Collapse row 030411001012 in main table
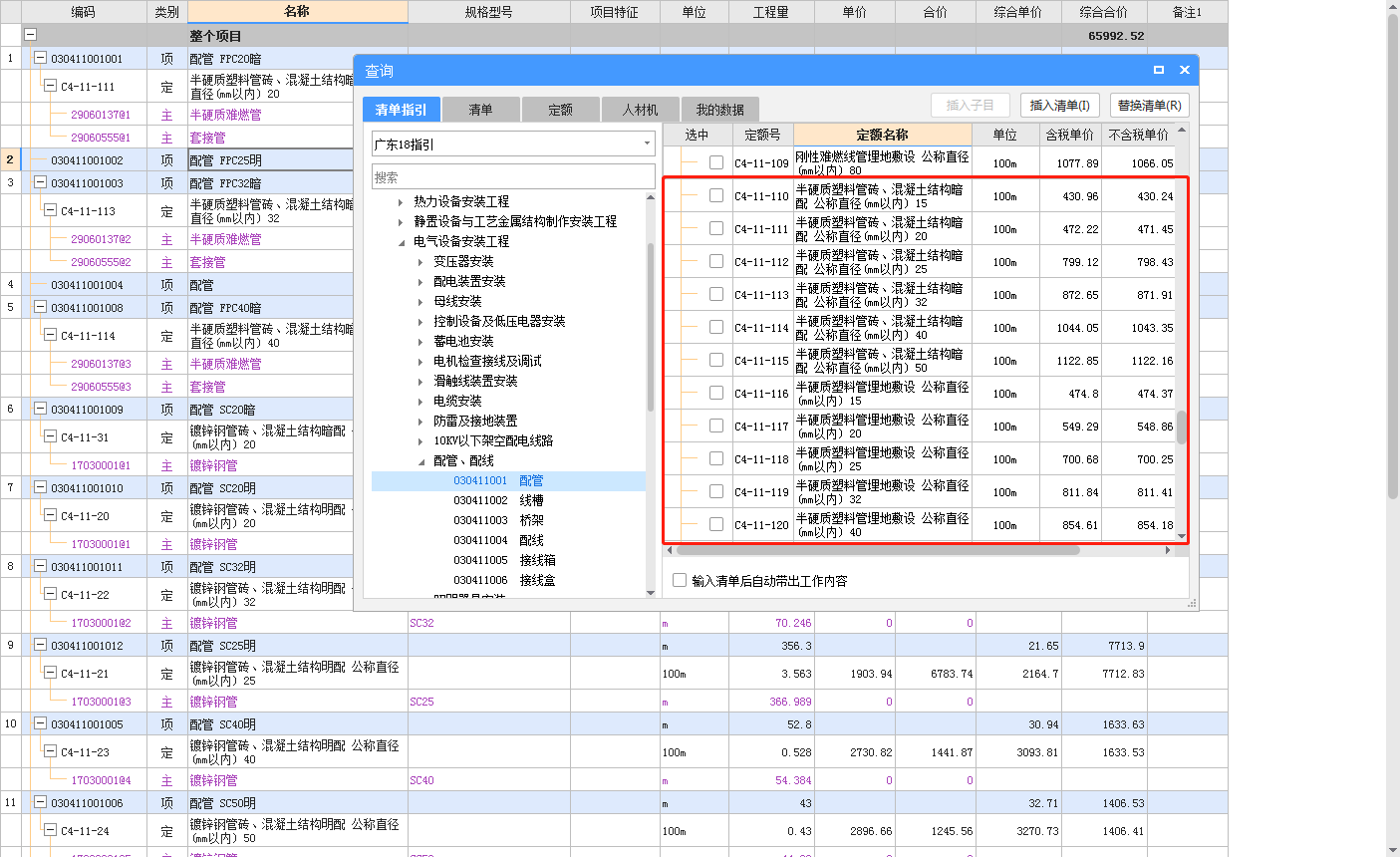1400x857 pixels. point(40,645)
